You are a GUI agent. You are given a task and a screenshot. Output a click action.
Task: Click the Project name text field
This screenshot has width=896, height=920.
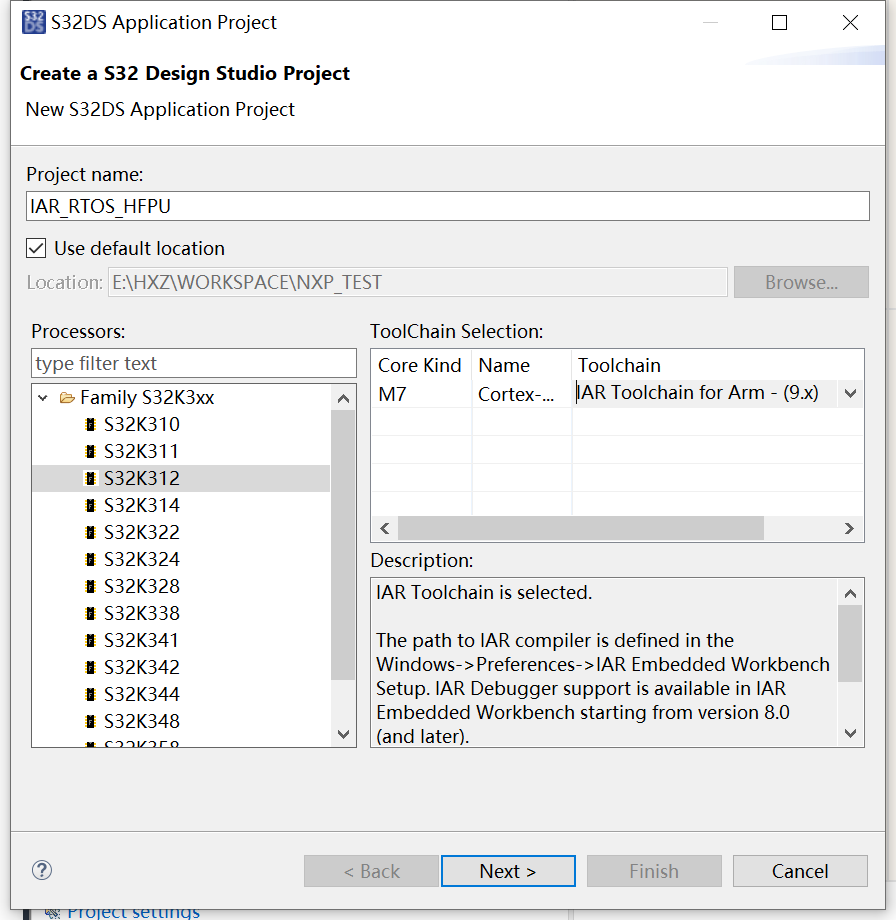448,205
